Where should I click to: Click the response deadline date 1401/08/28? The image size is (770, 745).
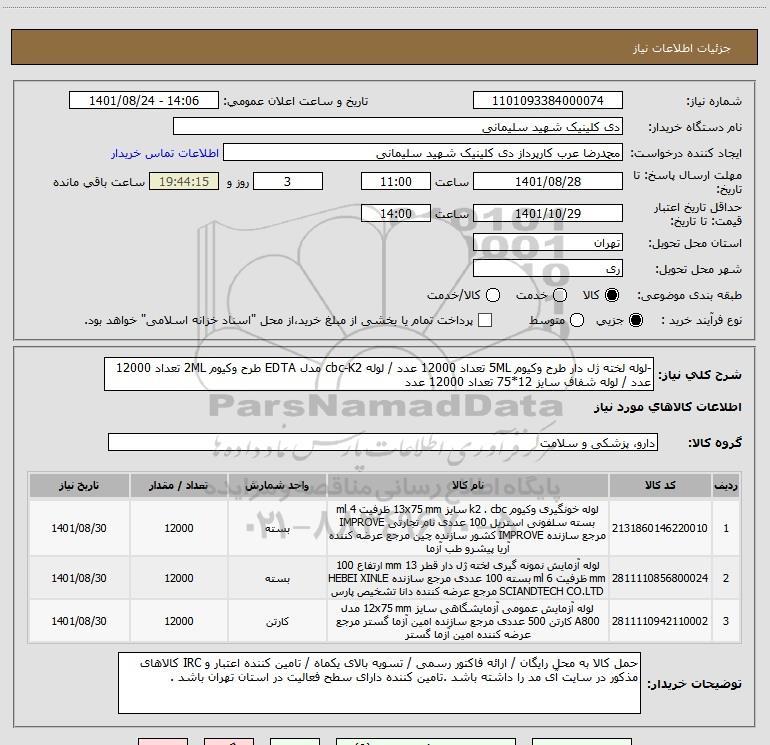coord(548,182)
